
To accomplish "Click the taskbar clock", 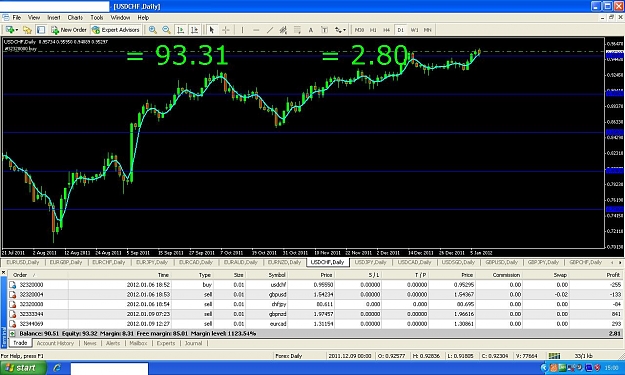I will tap(611, 368).
